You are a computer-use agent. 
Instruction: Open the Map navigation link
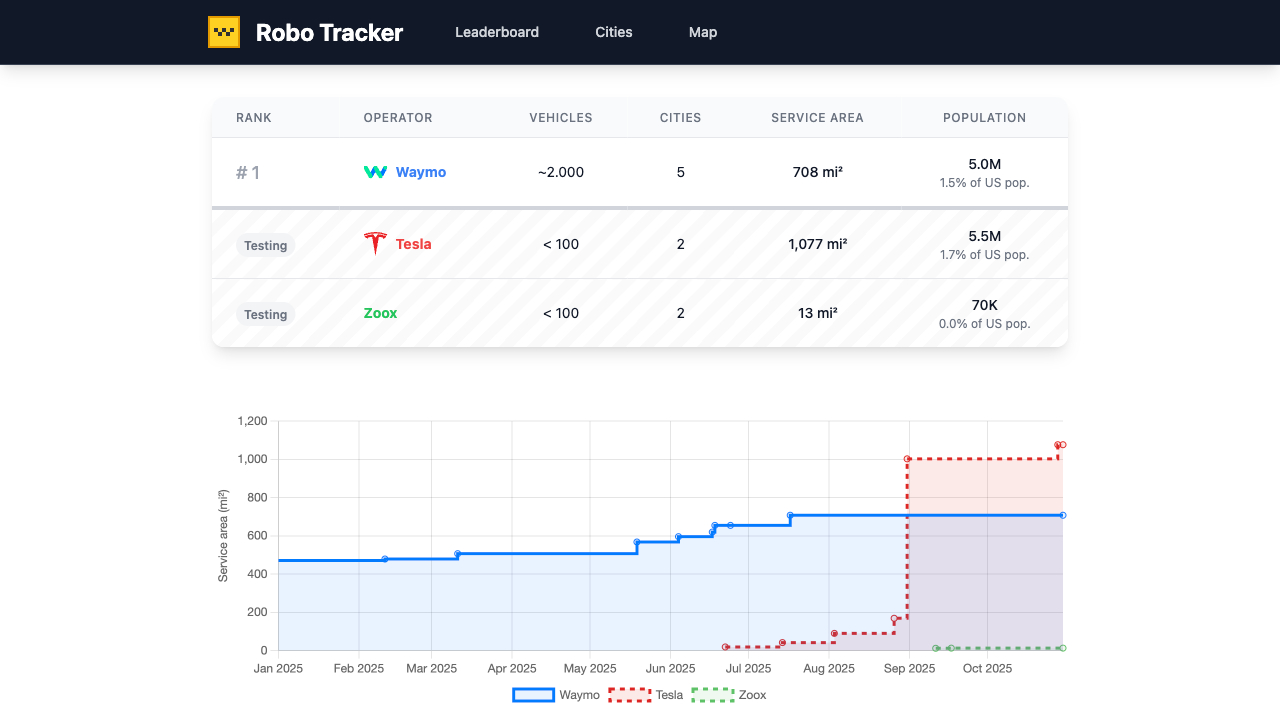tap(703, 32)
